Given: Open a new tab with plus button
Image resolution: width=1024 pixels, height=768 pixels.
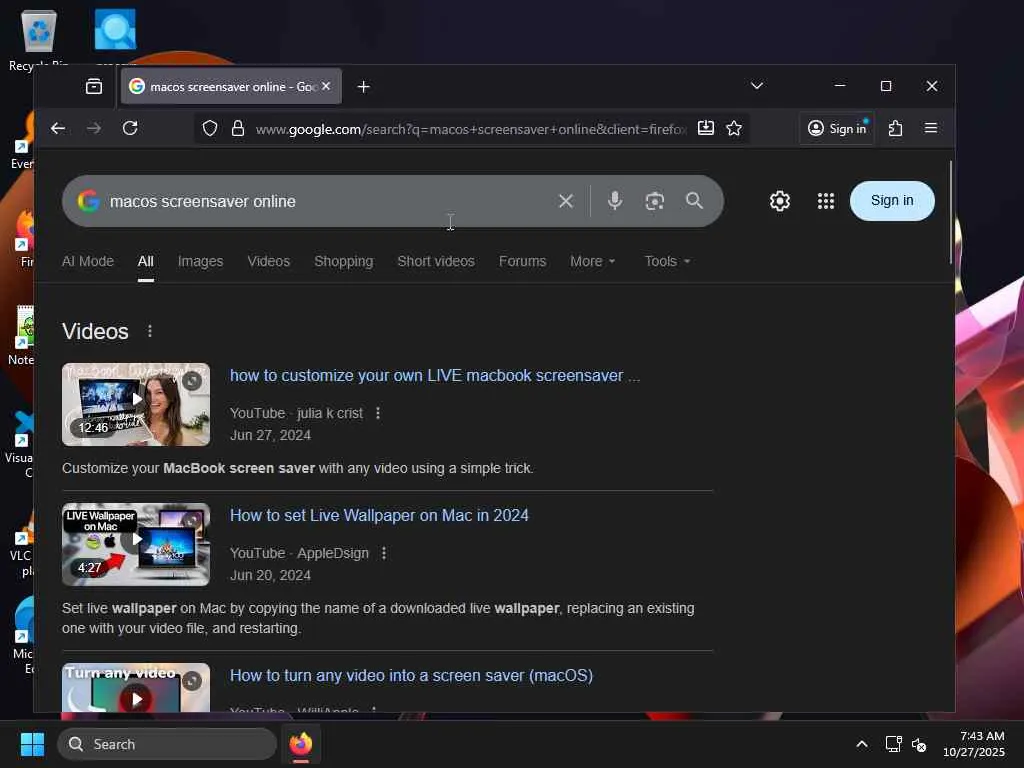Looking at the screenshot, I should point(364,86).
